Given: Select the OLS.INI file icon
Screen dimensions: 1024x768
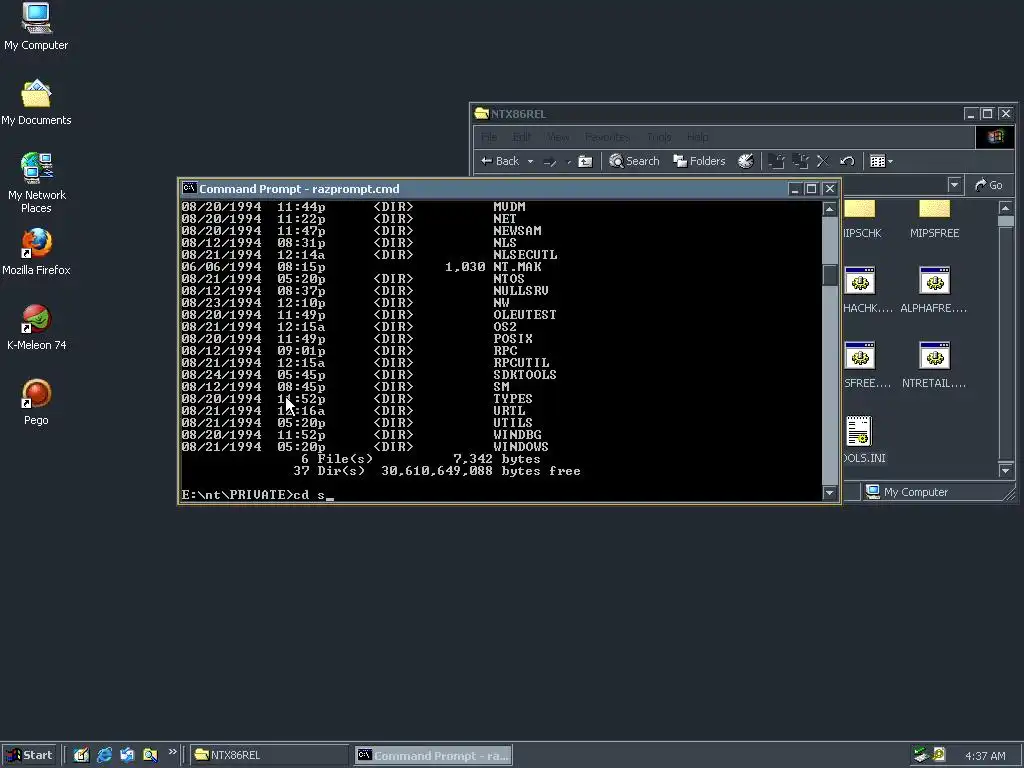Looking at the screenshot, I should [863, 440].
